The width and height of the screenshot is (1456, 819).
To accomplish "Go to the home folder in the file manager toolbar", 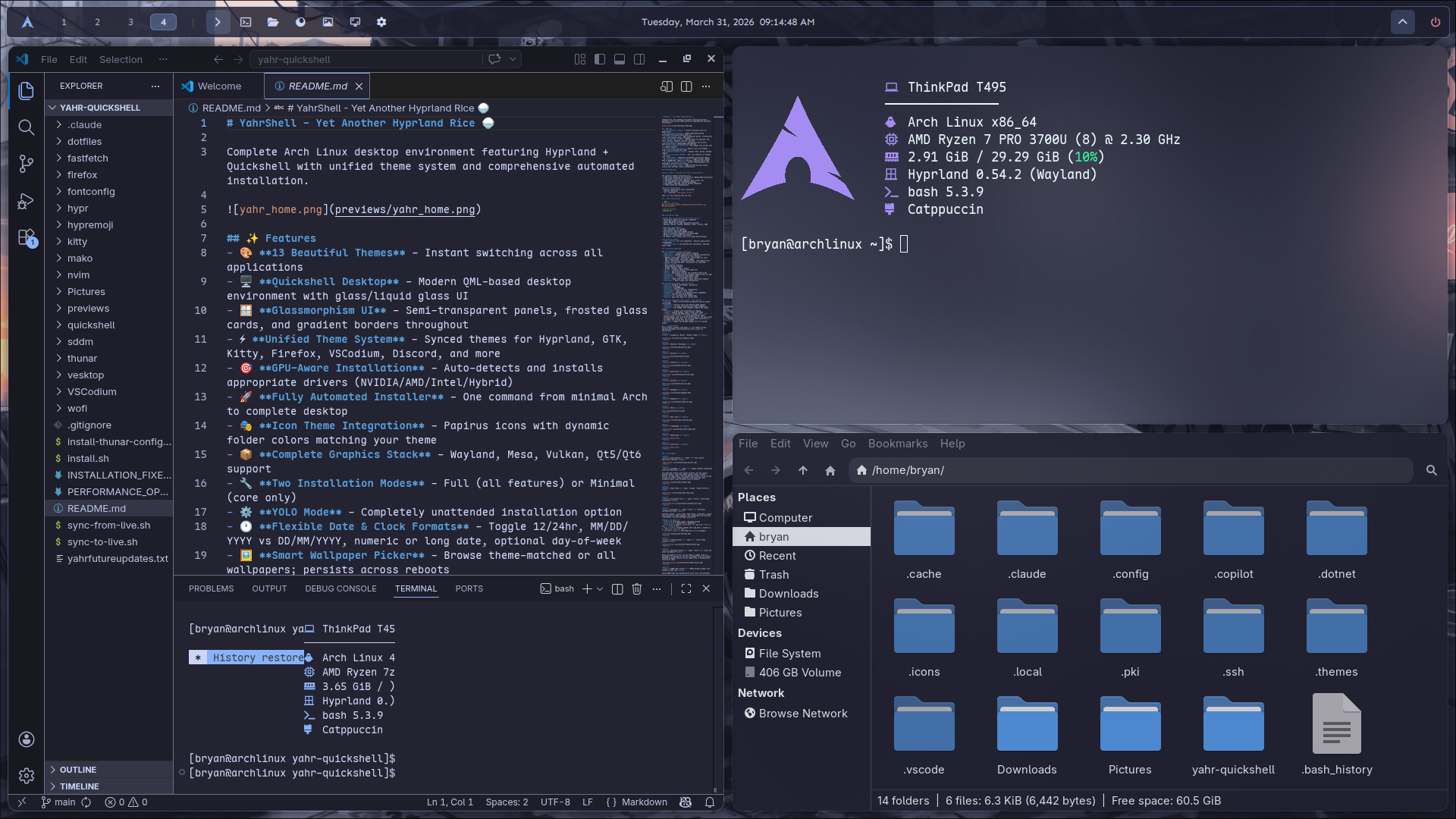I will pyautogui.click(x=830, y=470).
